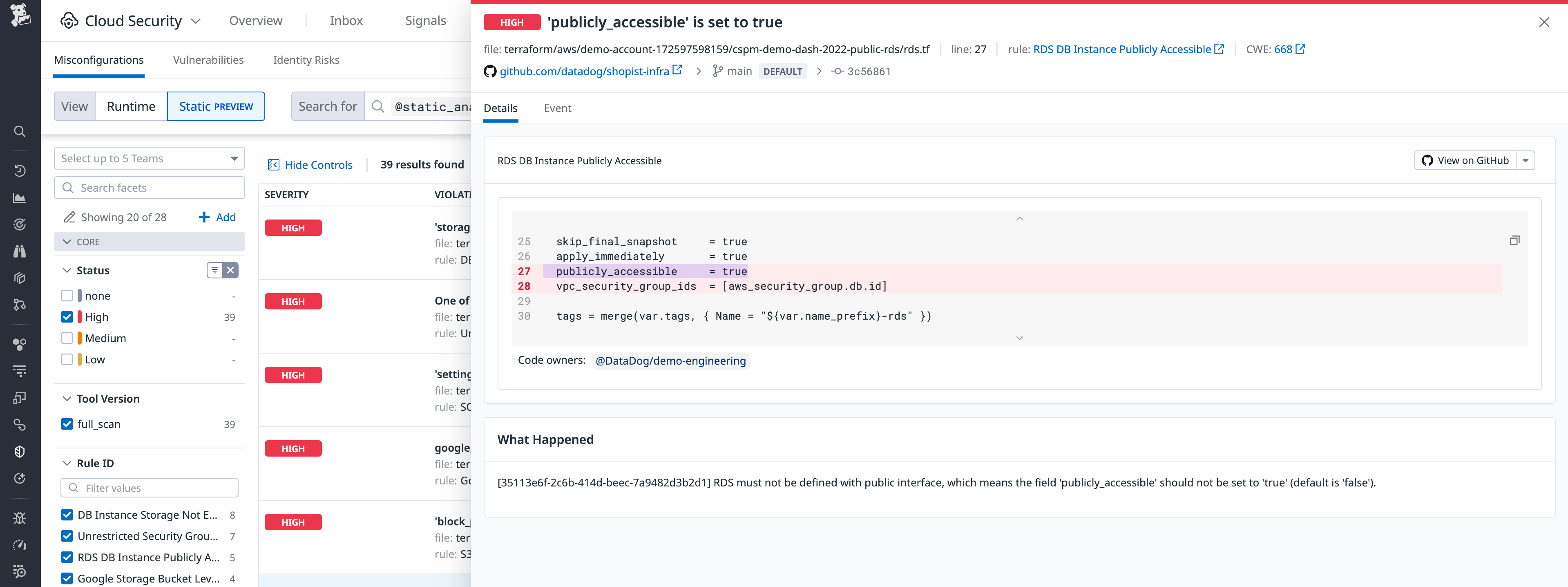Open the search magnifier icon in left sidebar
Viewport: 1568px width, 587px height.
click(19, 131)
